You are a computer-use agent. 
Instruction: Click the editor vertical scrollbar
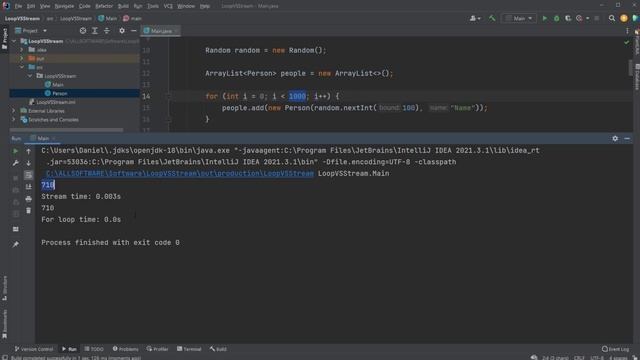click(x=631, y=67)
